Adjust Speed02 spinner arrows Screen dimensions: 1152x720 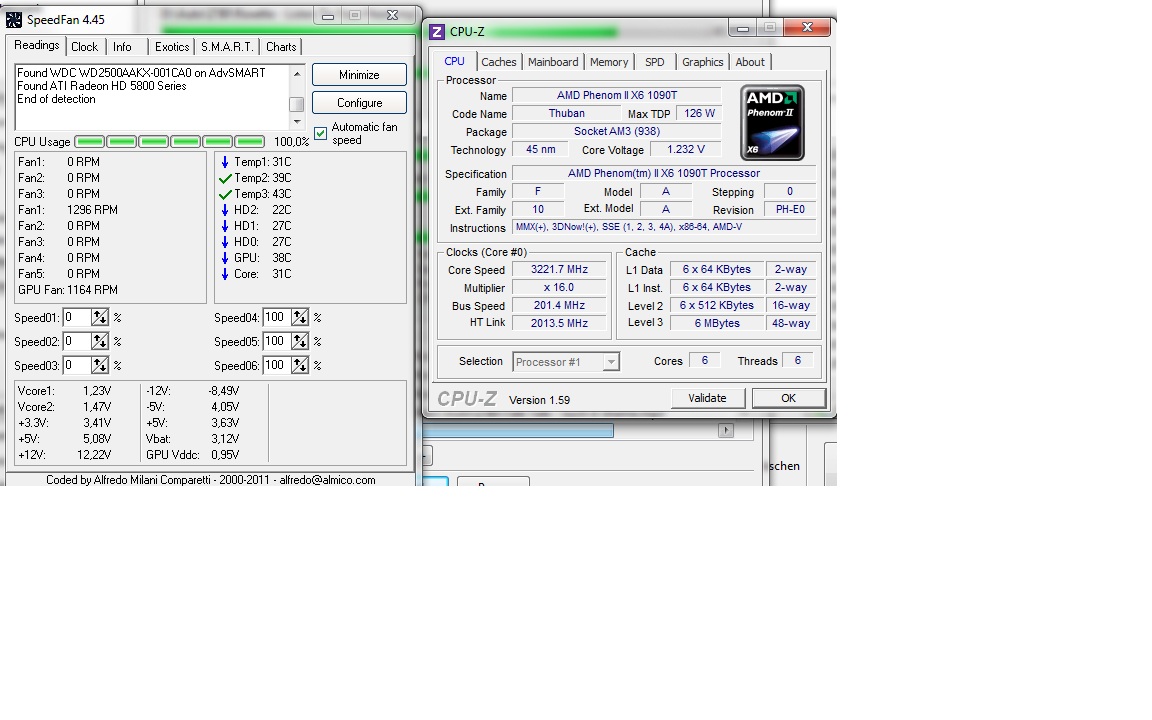(x=100, y=342)
